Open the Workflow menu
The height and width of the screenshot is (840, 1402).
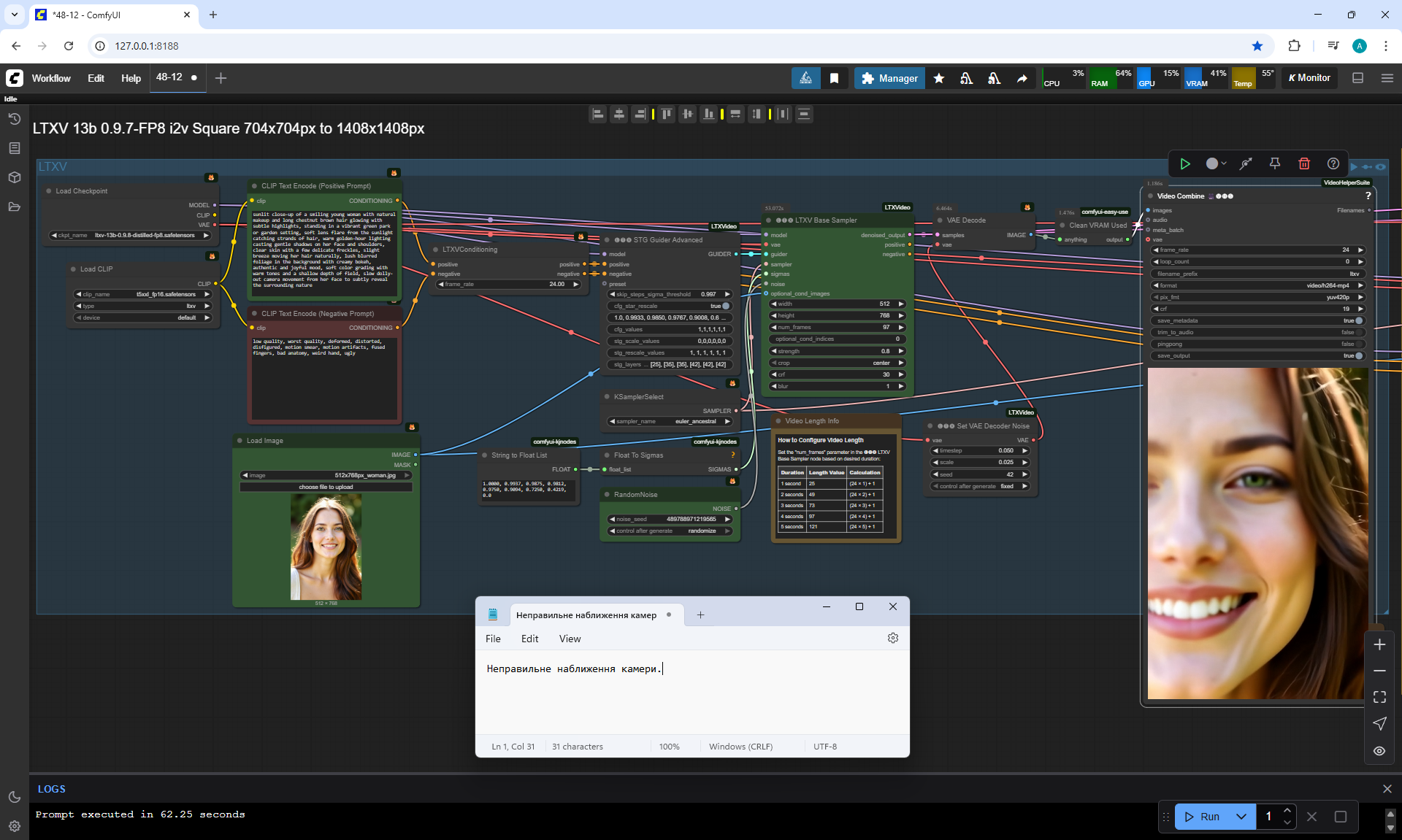coord(51,78)
